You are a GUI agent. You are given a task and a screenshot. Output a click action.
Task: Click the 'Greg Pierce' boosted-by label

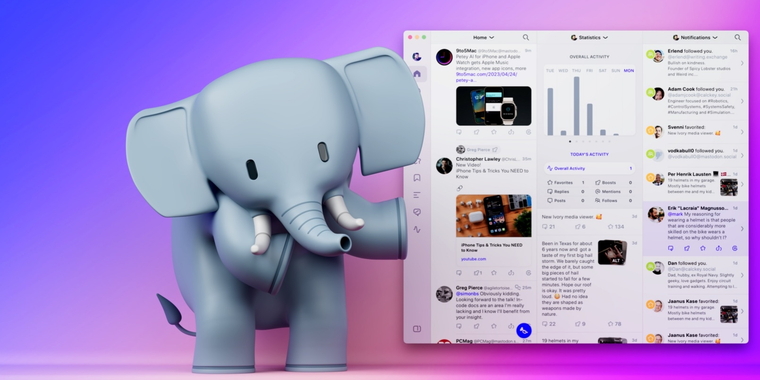pos(478,150)
